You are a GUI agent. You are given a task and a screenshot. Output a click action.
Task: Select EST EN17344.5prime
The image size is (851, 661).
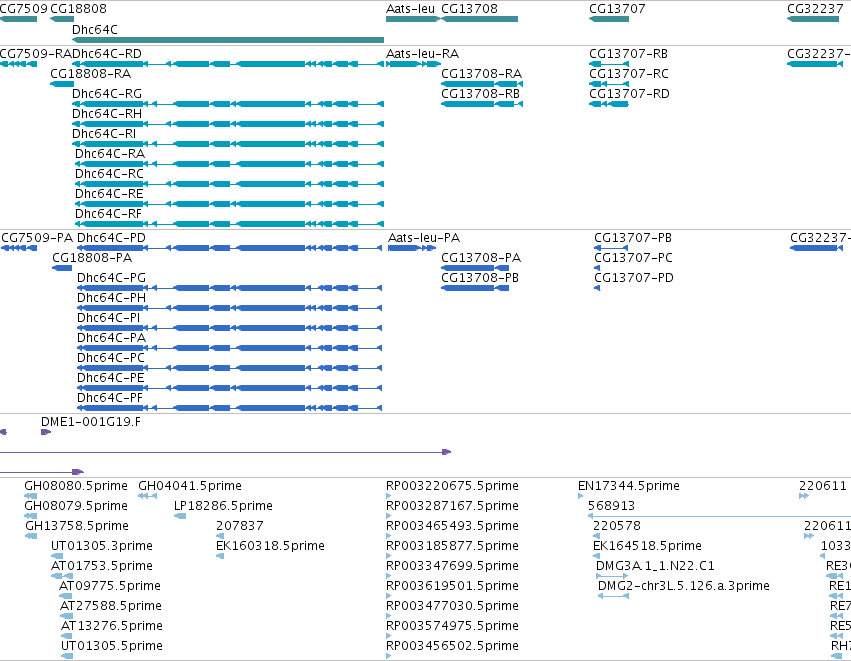point(581,495)
